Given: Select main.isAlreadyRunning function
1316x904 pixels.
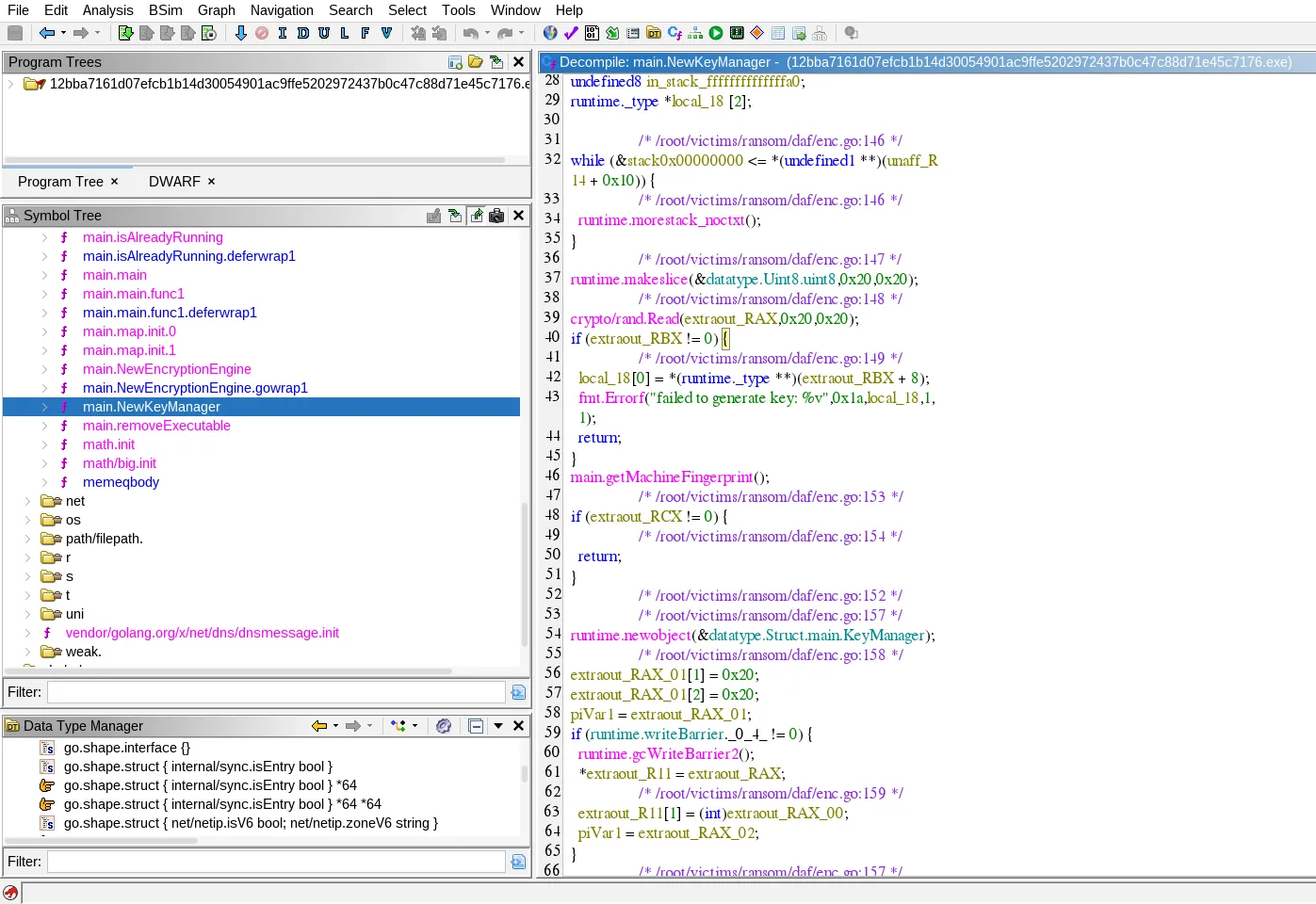Looking at the screenshot, I should (153, 237).
